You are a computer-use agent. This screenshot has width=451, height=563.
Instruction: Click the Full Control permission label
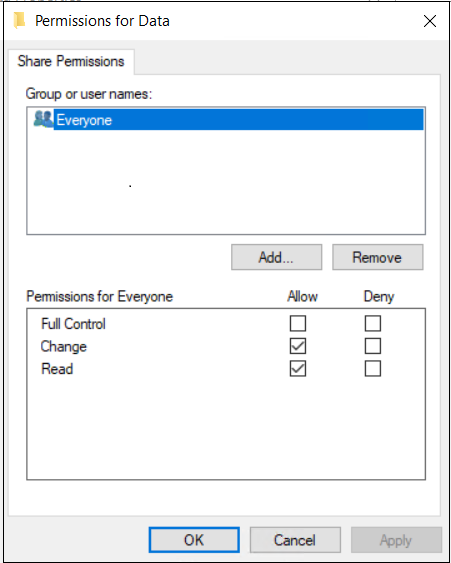tap(73, 324)
